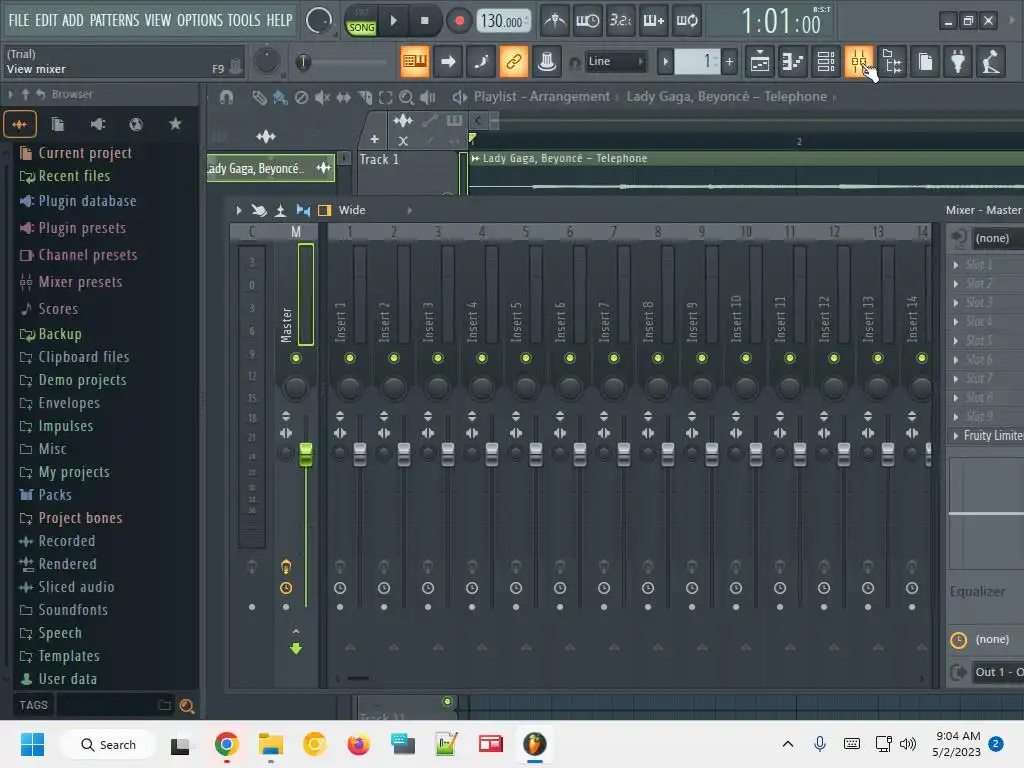Viewport: 1024px width, 768px height.
Task: Click the Master pan knob
Action: click(x=296, y=387)
